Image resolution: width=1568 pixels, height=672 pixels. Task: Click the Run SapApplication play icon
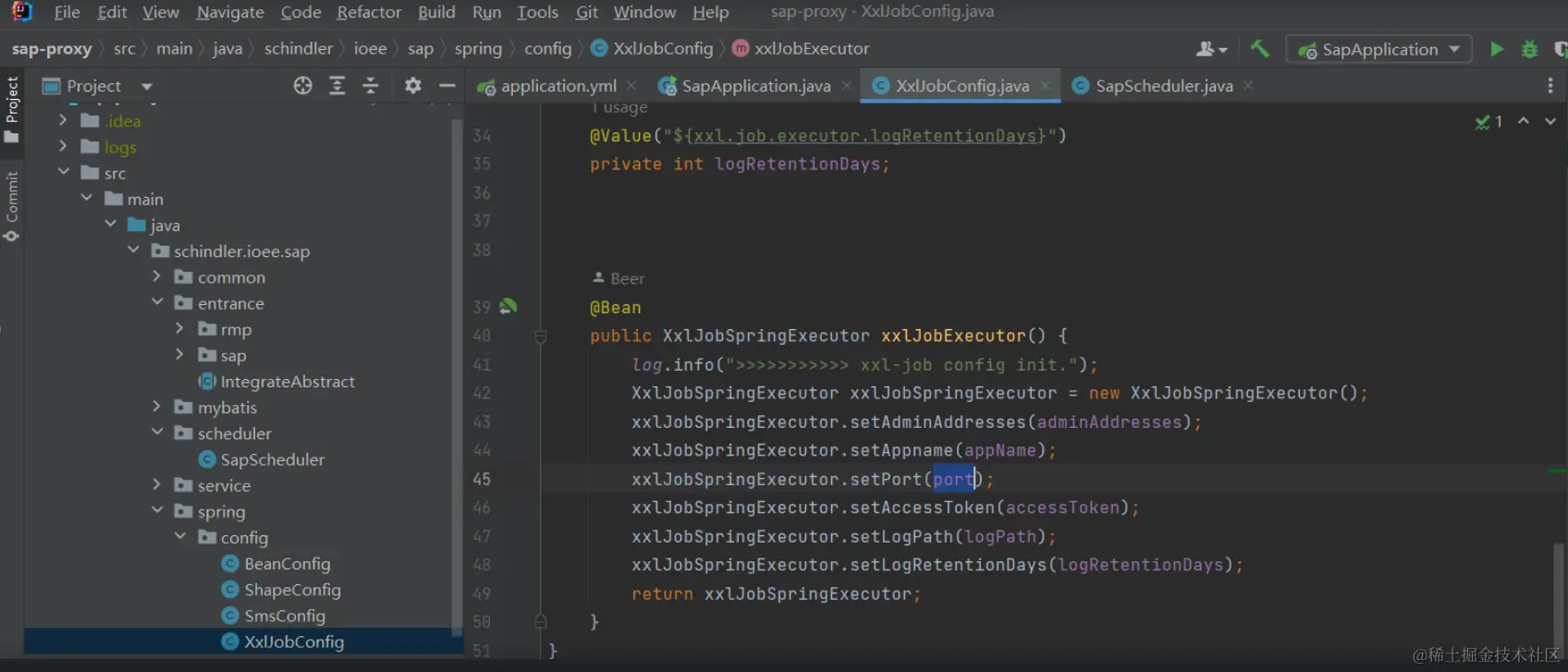[x=1496, y=49]
